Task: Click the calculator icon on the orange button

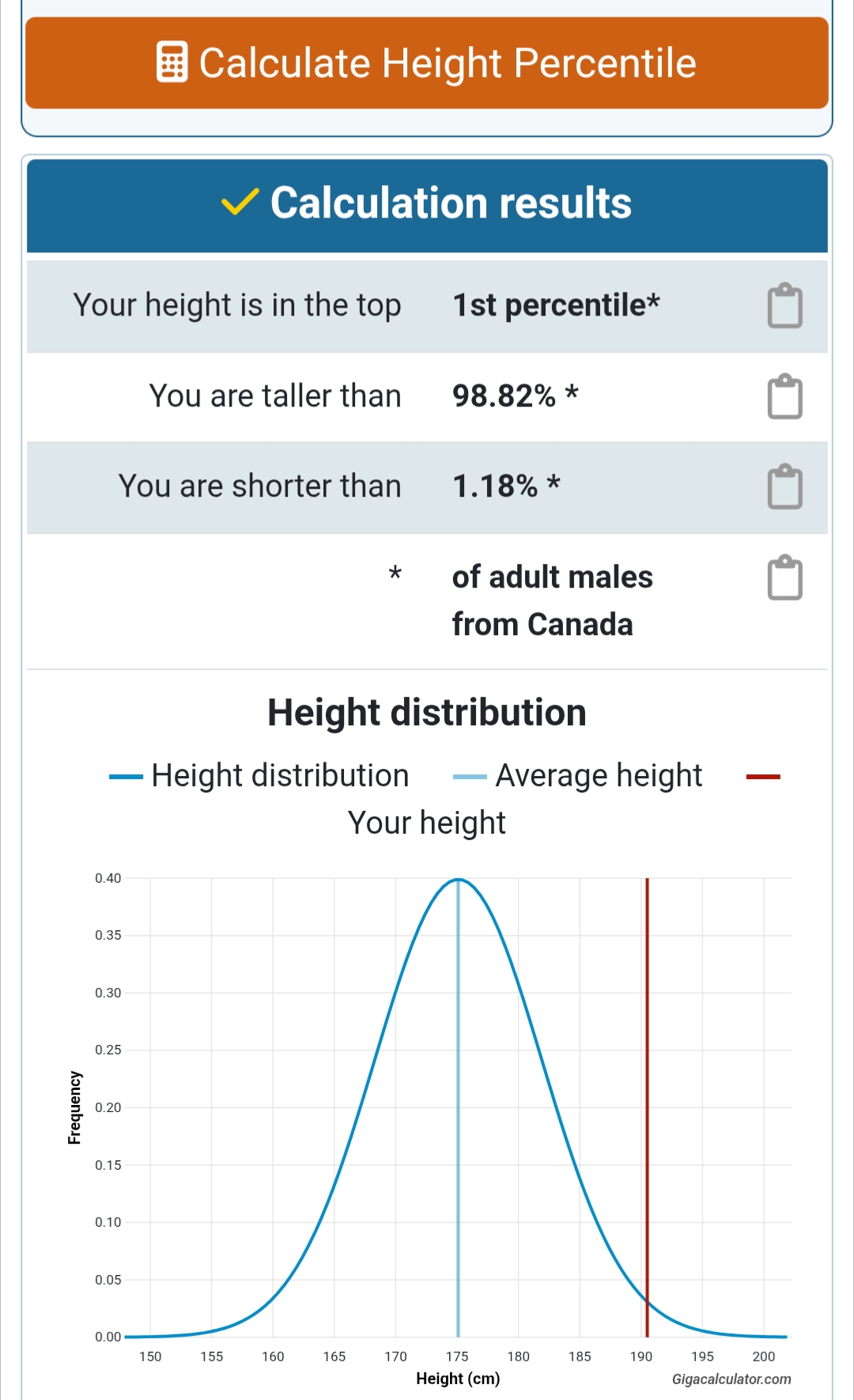Action: [x=172, y=62]
